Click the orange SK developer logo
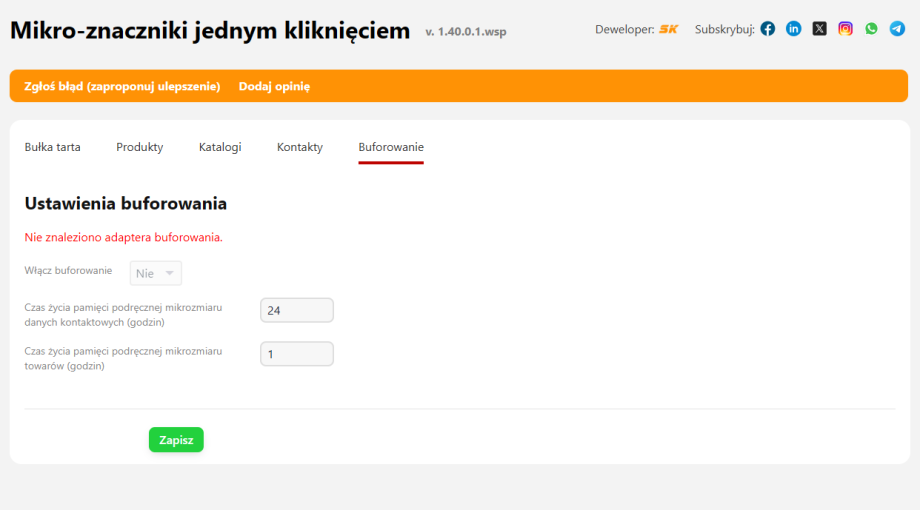The width and height of the screenshot is (920, 510). [668, 29]
